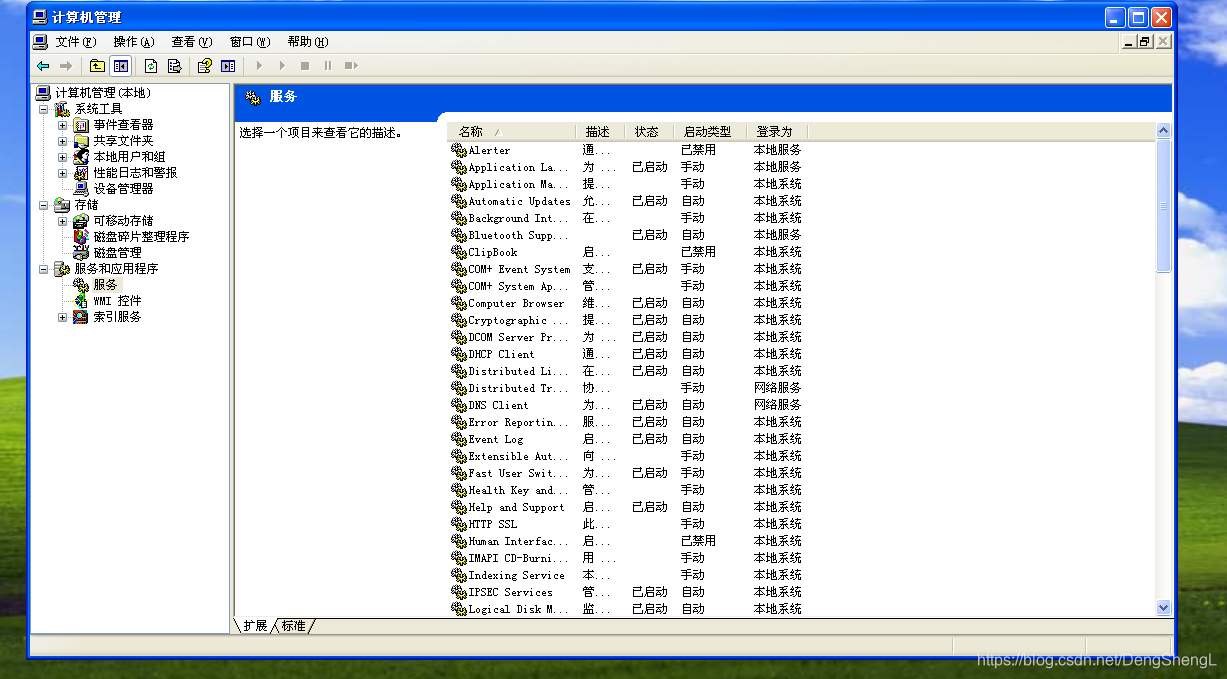The height and width of the screenshot is (679, 1227).
Task: Click the gear icon of DHCP Client
Action: coord(459,354)
